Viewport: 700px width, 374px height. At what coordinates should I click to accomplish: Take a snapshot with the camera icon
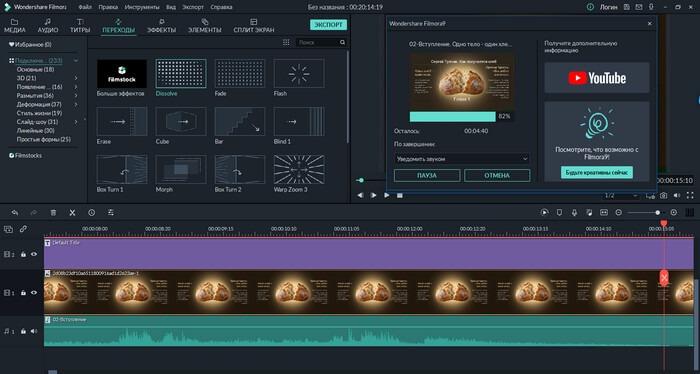(664, 195)
